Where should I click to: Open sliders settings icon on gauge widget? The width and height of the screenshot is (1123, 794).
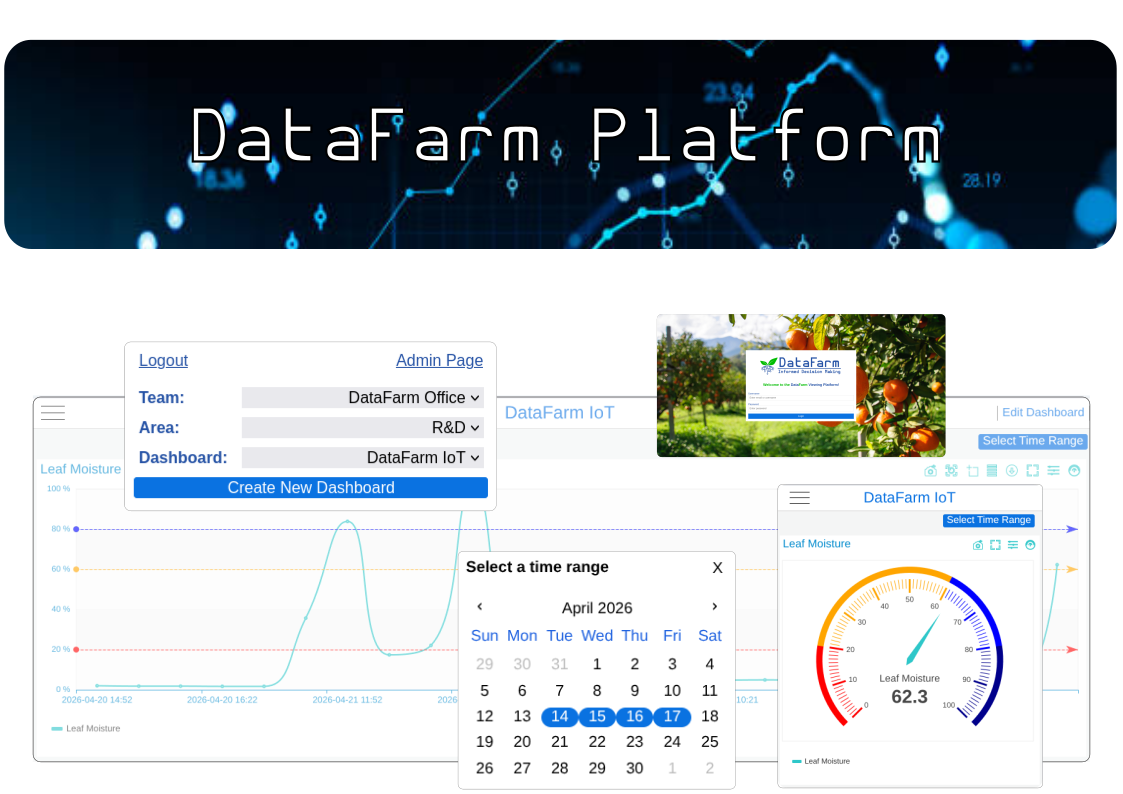[1013, 545]
